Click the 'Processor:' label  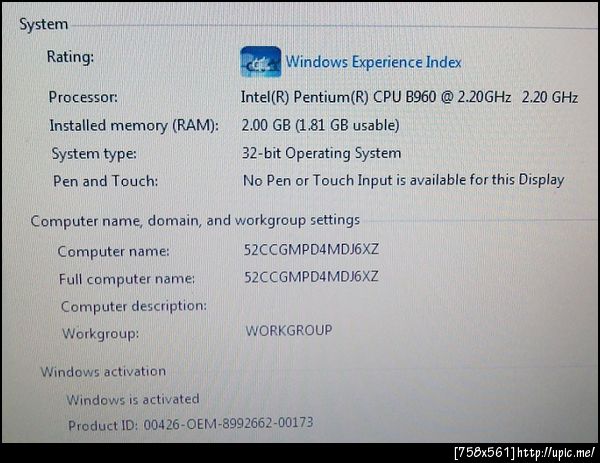point(83,97)
